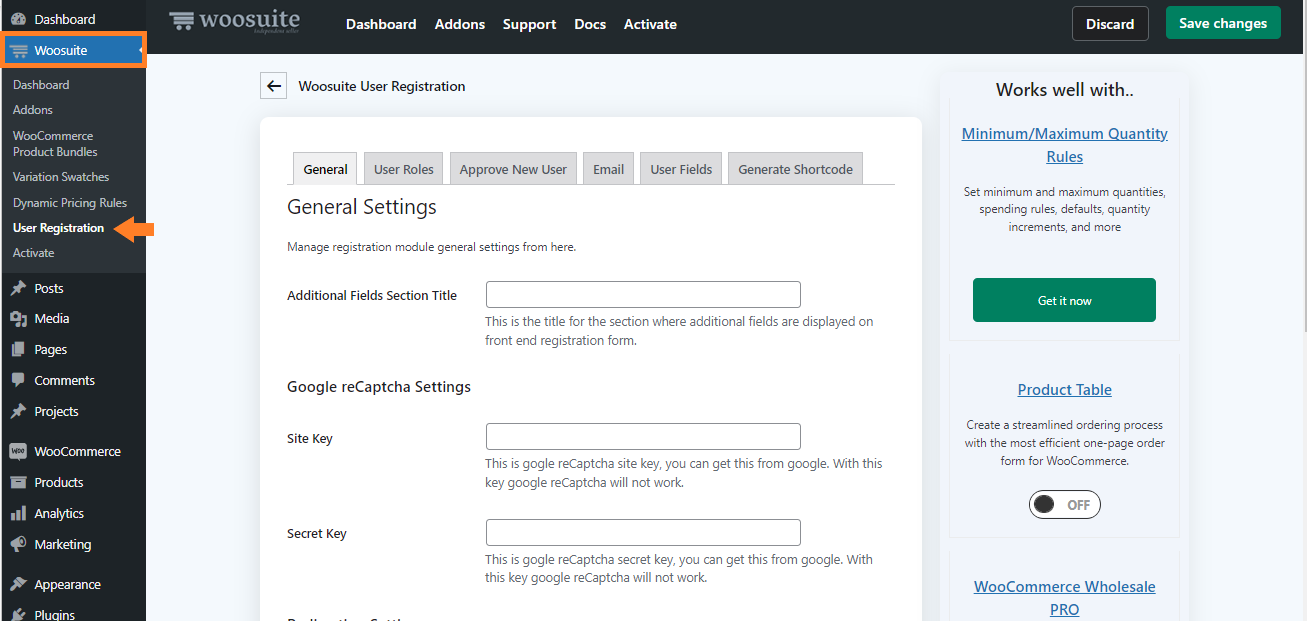Open the Generate Shortcode tab
Viewport: 1307px width, 621px height.
pyautogui.click(x=795, y=169)
